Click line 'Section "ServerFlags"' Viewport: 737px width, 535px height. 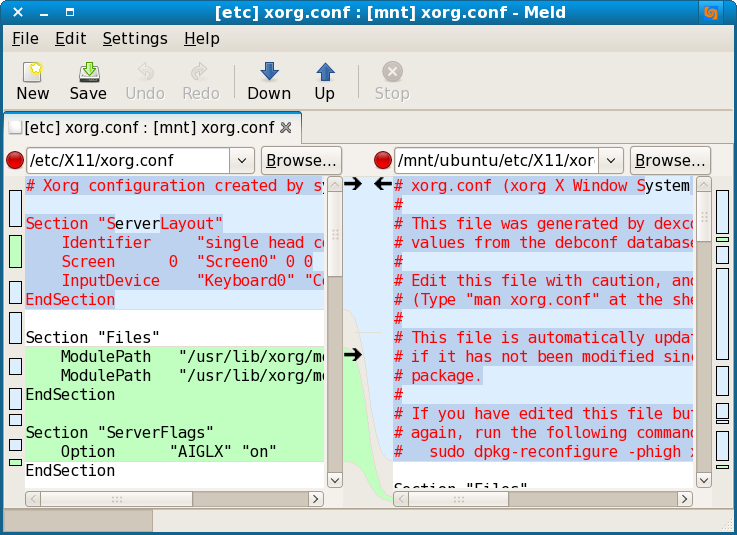pyautogui.click(x=119, y=433)
